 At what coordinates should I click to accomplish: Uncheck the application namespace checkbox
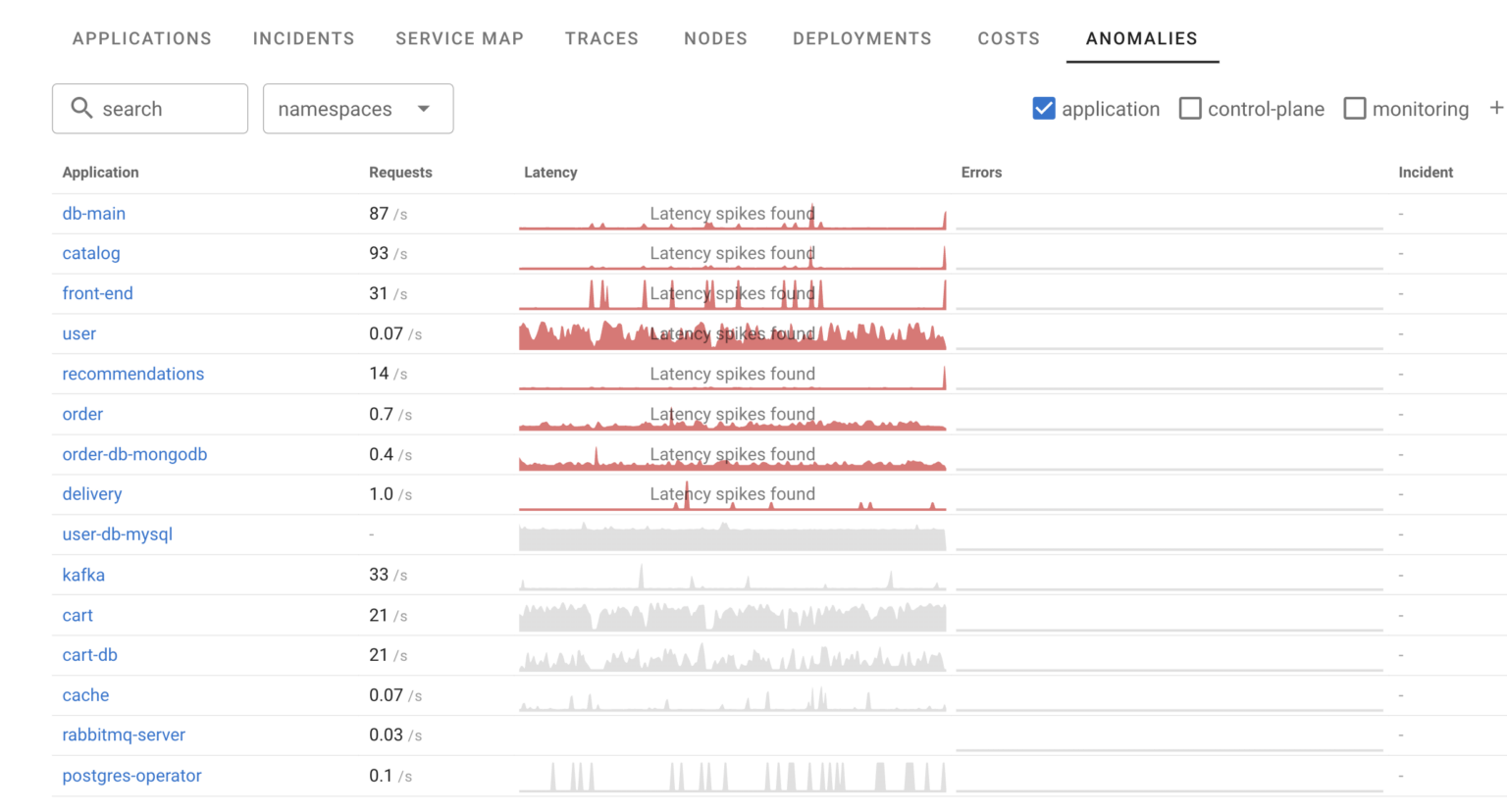tap(1043, 109)
